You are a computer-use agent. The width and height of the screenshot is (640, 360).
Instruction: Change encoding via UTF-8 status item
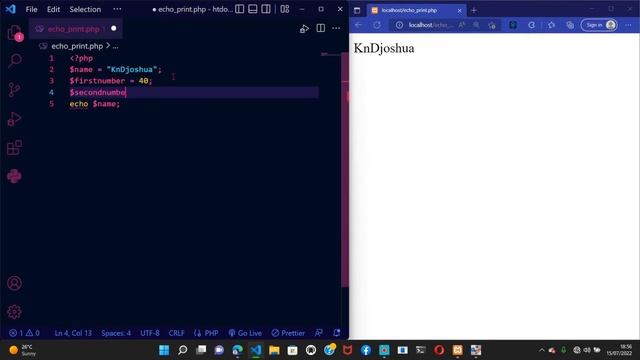click(150, 333)
